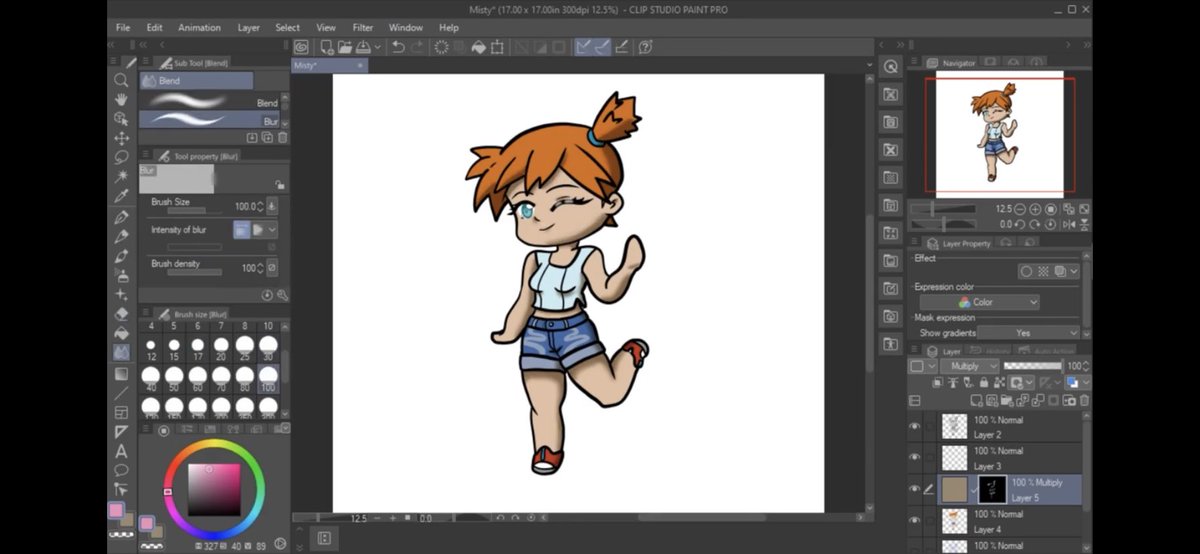Click the Scale/Rotate transform icon

(497, 47)
